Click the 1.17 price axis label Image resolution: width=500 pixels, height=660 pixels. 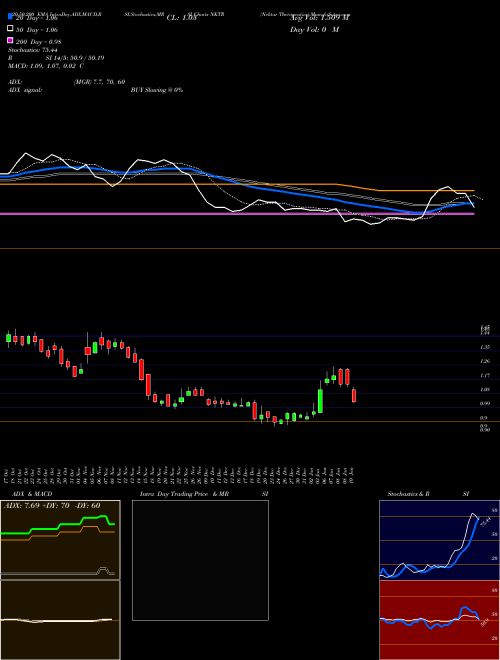pos(485,375)
